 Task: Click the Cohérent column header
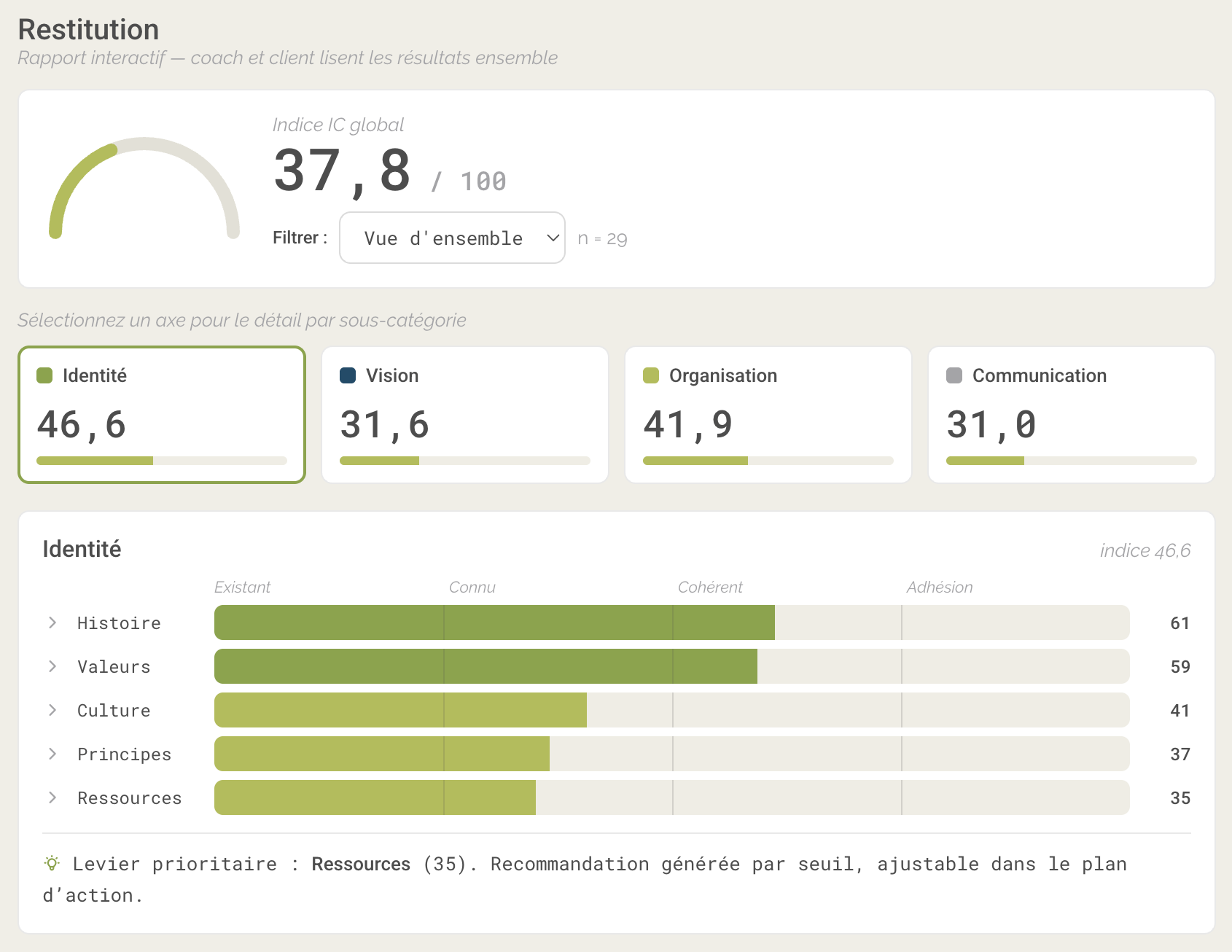(x=710, y=587)
